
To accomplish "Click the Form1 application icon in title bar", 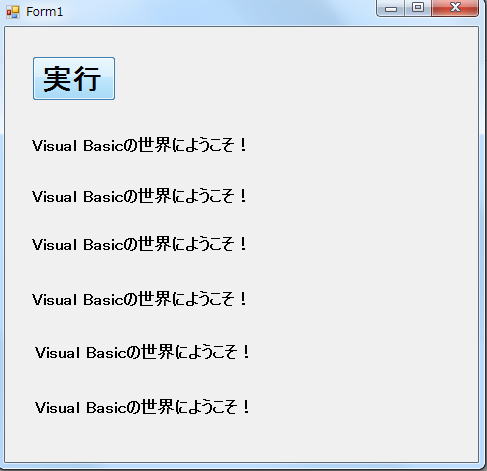I will tap(13, 12).
